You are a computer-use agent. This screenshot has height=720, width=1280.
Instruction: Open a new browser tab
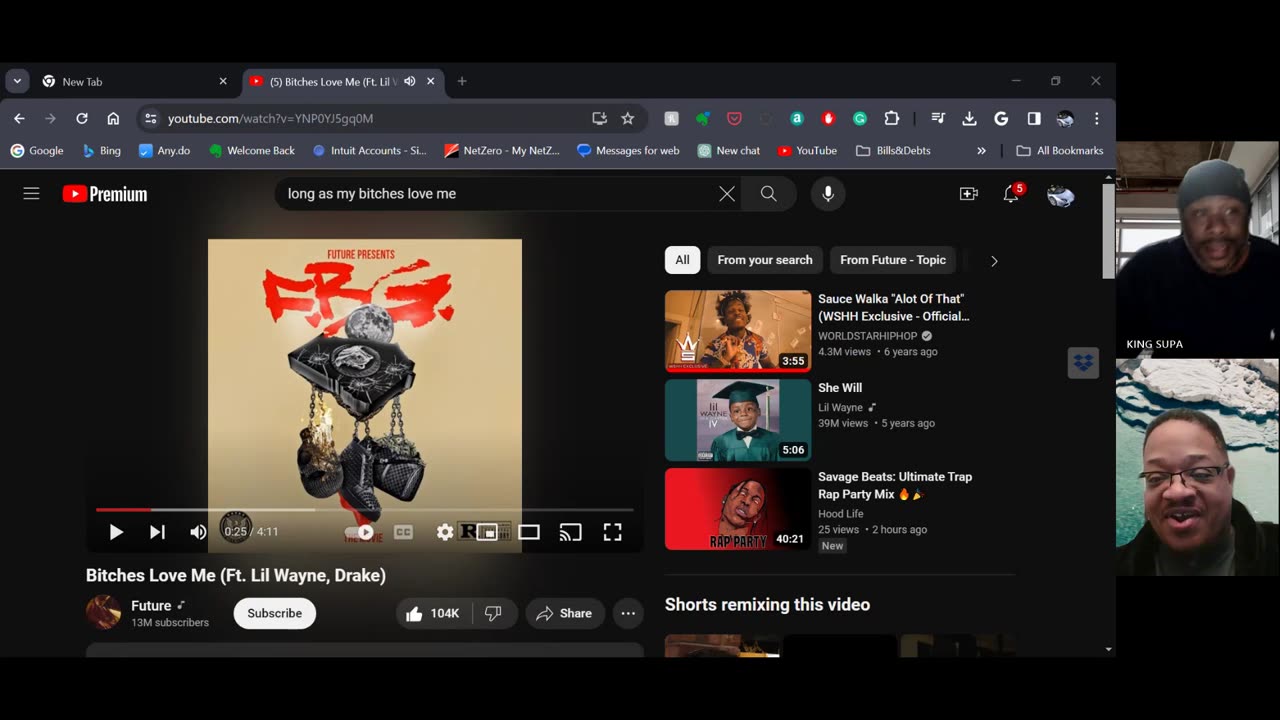click(462, 82)
